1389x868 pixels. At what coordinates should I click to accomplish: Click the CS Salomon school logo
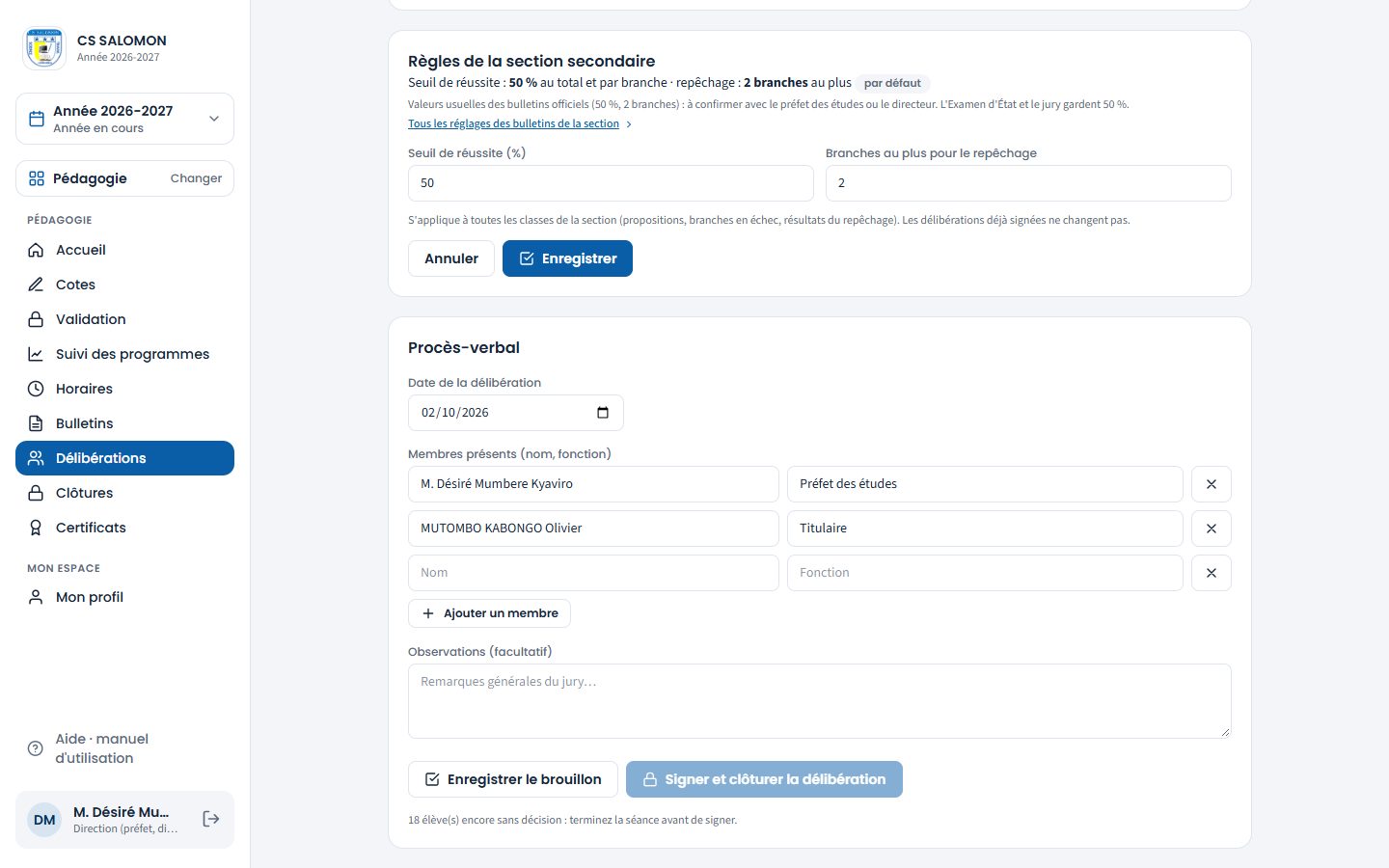[44, 48]
